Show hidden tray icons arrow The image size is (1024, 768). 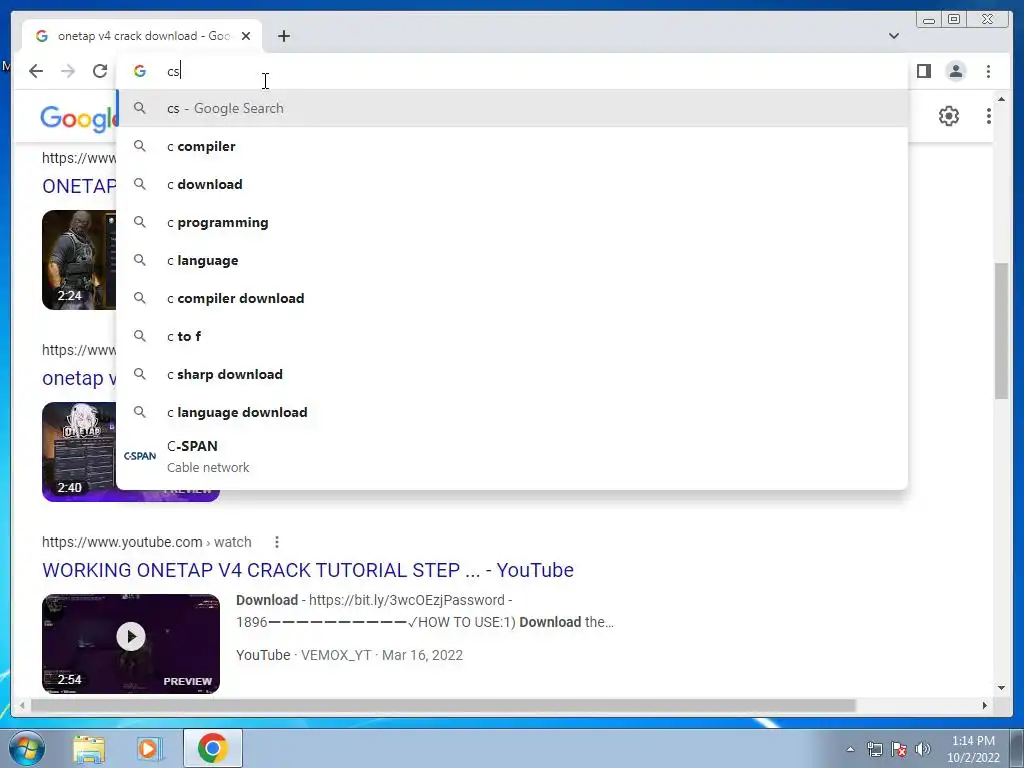[x=850, y=749]
